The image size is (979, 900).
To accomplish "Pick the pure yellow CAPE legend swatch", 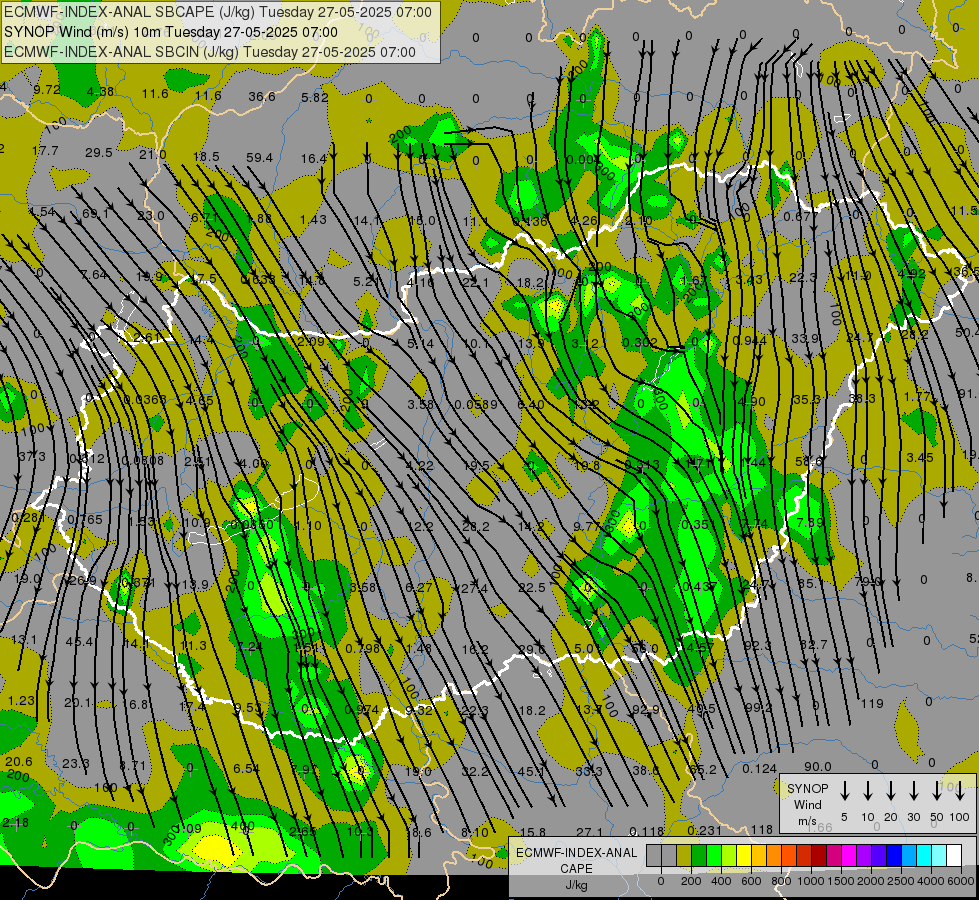I will click(x=744, y=855).
